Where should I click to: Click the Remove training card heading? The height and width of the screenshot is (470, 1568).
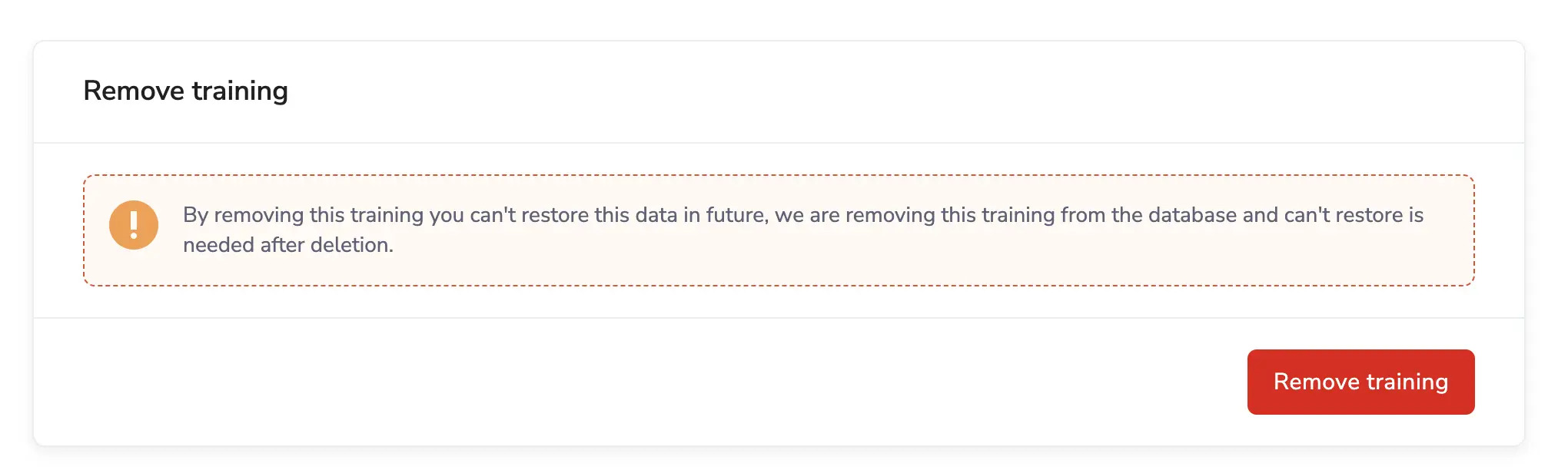coord(187,91)
